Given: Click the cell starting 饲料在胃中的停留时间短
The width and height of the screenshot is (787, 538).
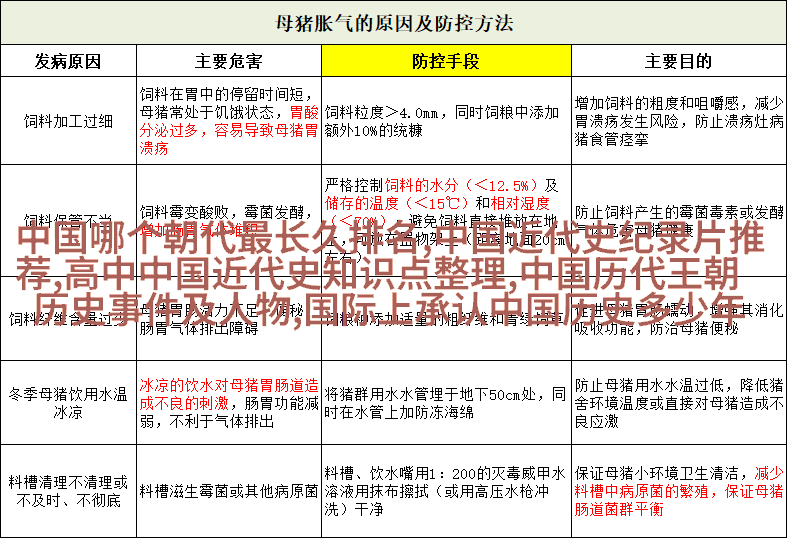Looking at the screenshot, I should tap(229, 121).
